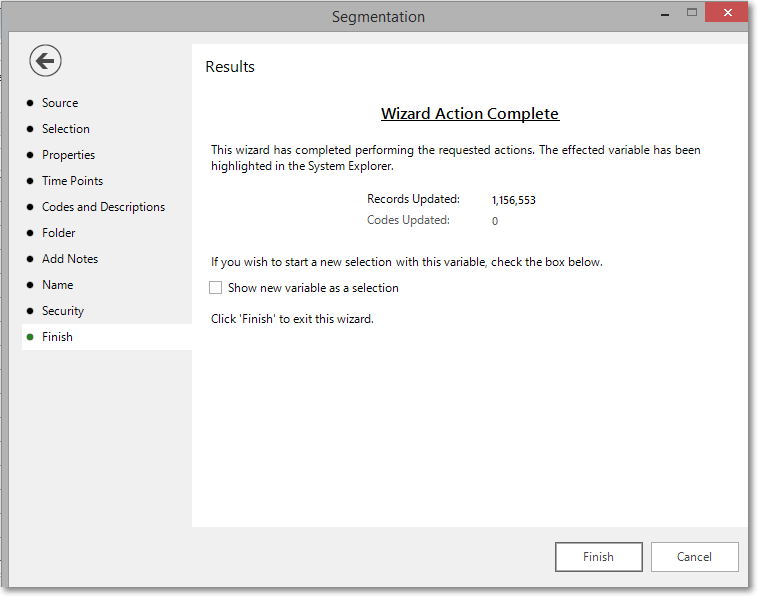
Task: Click the Segmentation title bar text
Action: click(378, 17)
